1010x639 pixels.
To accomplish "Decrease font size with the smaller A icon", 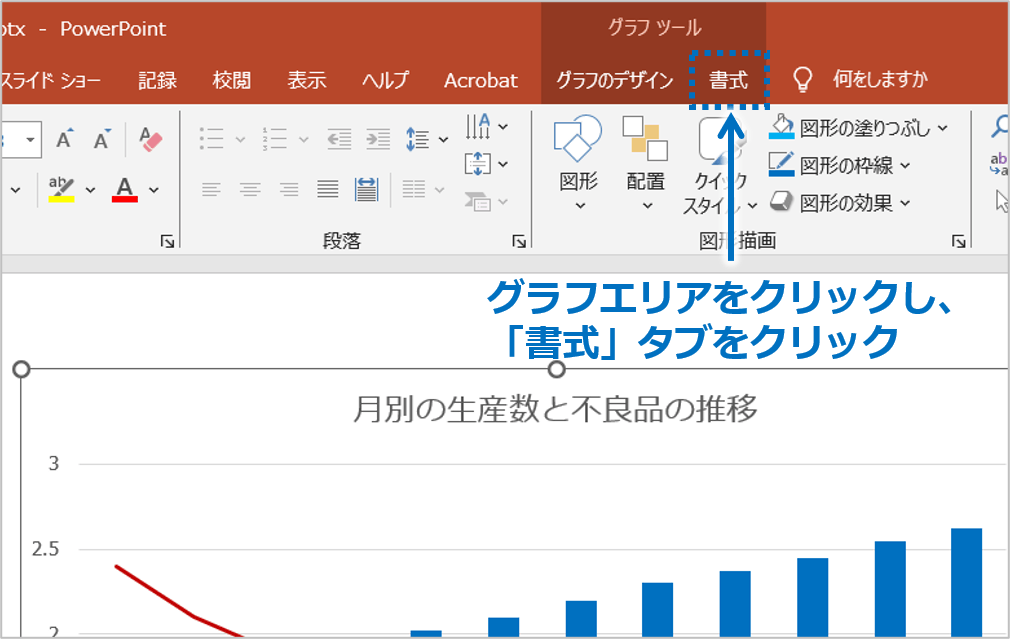I will click(102, 138).
